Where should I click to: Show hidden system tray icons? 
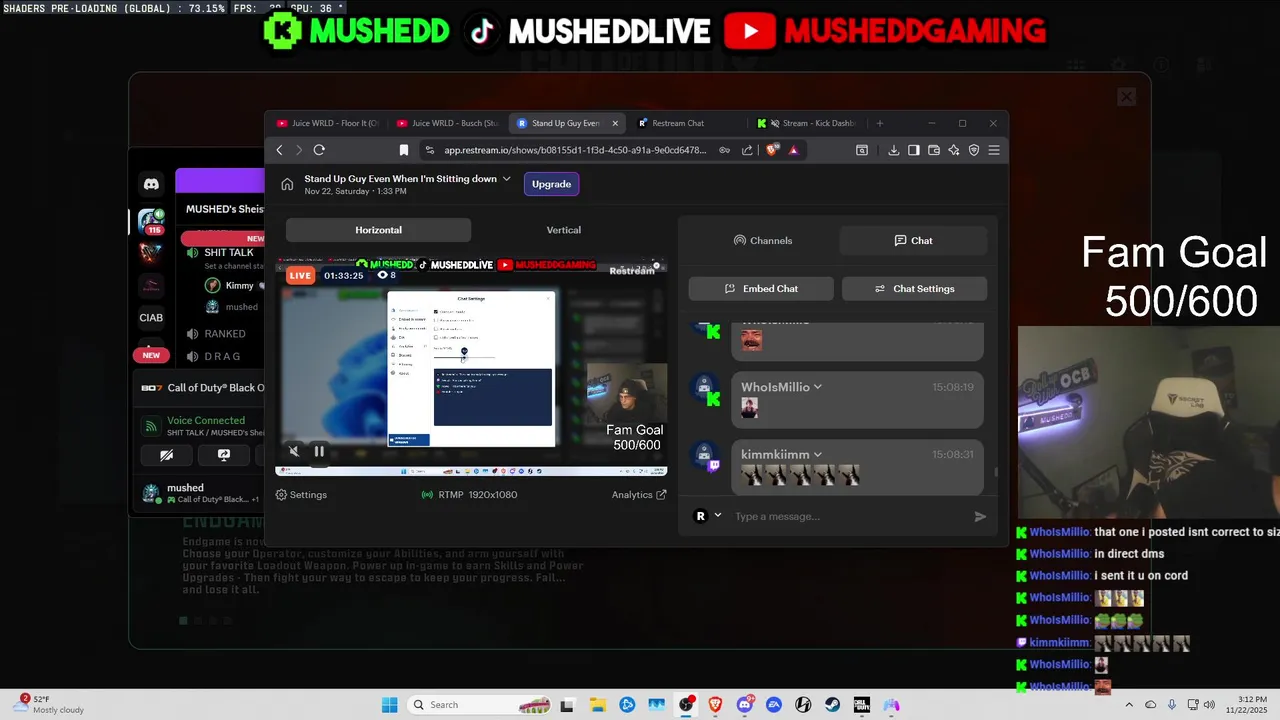(1129, 705)
